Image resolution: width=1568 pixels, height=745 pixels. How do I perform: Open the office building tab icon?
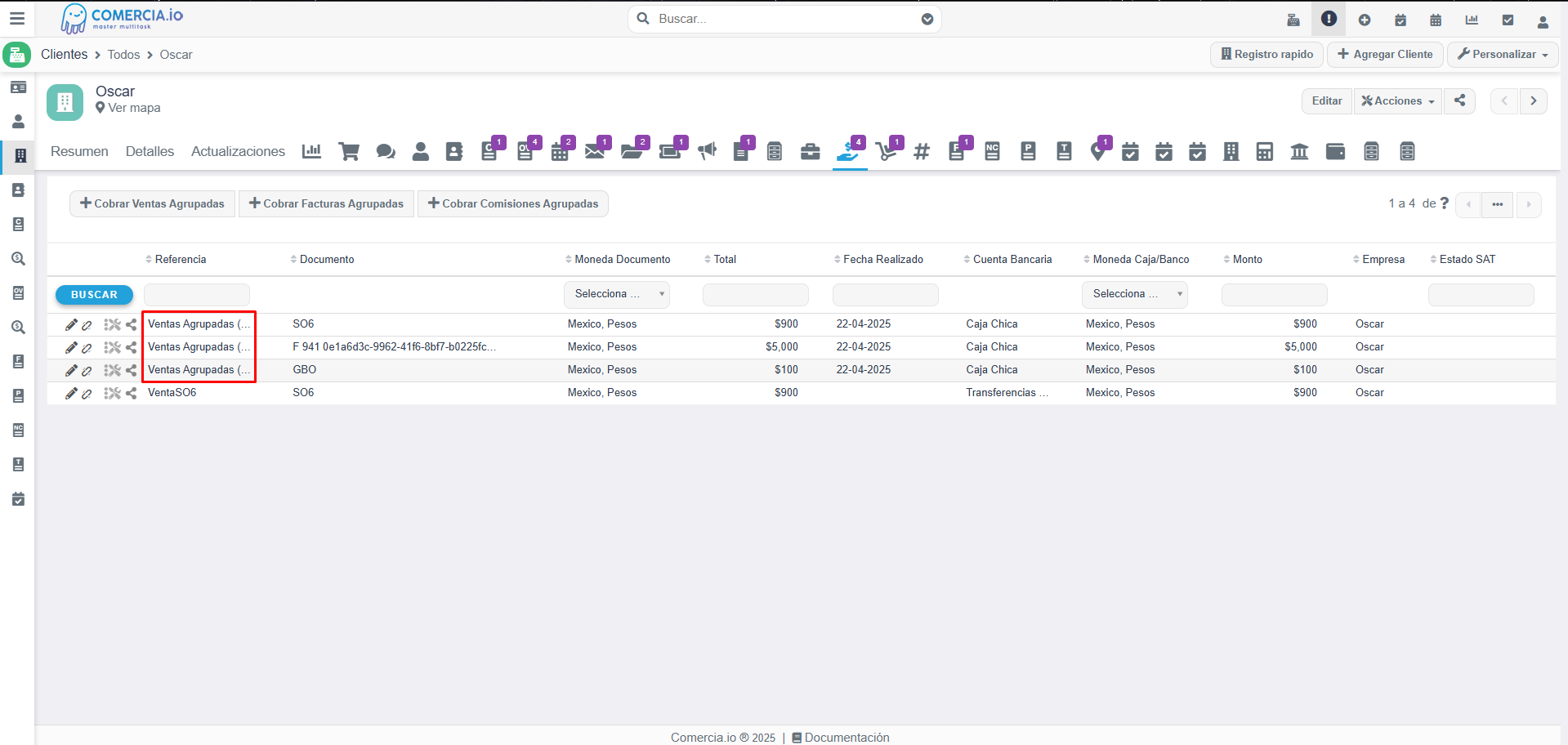1231,151
